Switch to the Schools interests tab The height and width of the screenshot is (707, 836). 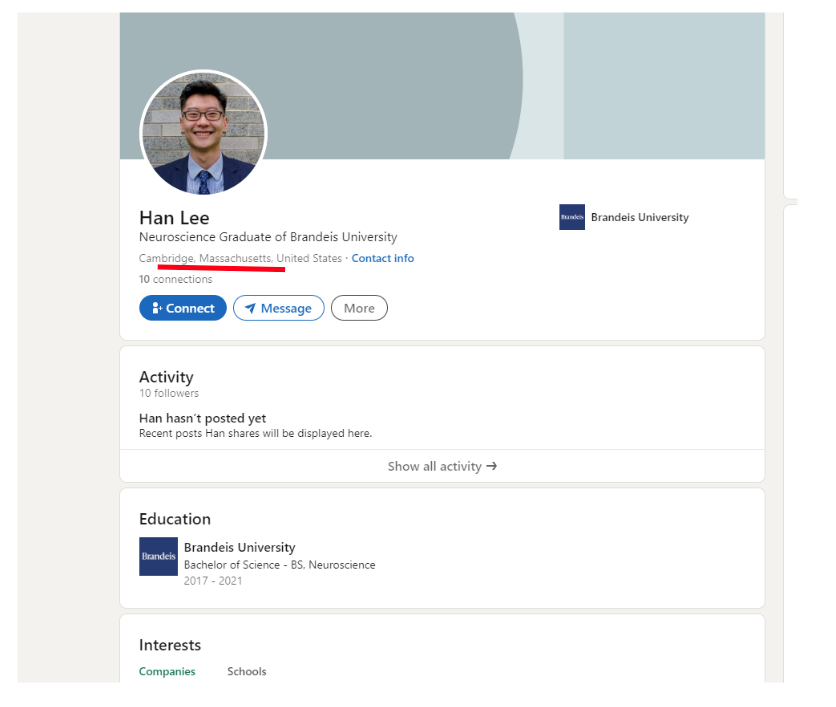point(246,672)
